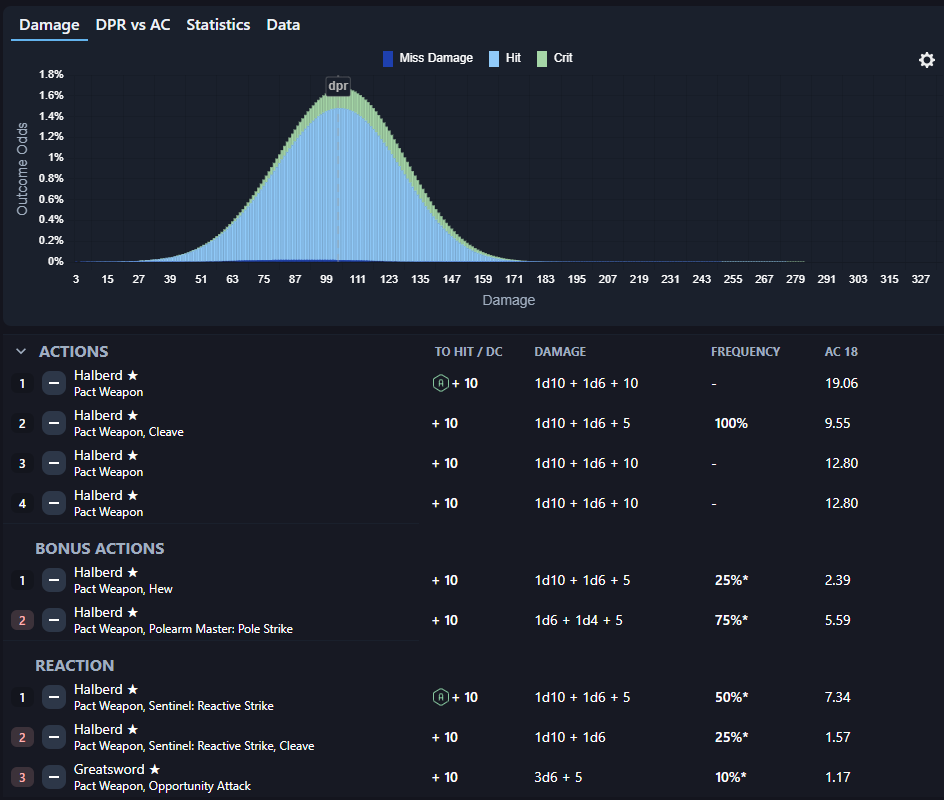This screenshot has width=944, height=800.
Task: Click the star beside Greatsword
Action: (155, 769)
